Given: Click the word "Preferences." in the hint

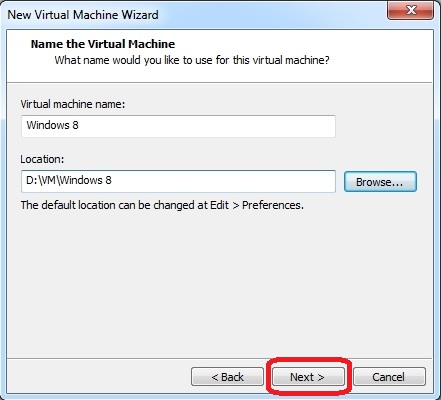Looking at the screenshot, I should 273,205.
